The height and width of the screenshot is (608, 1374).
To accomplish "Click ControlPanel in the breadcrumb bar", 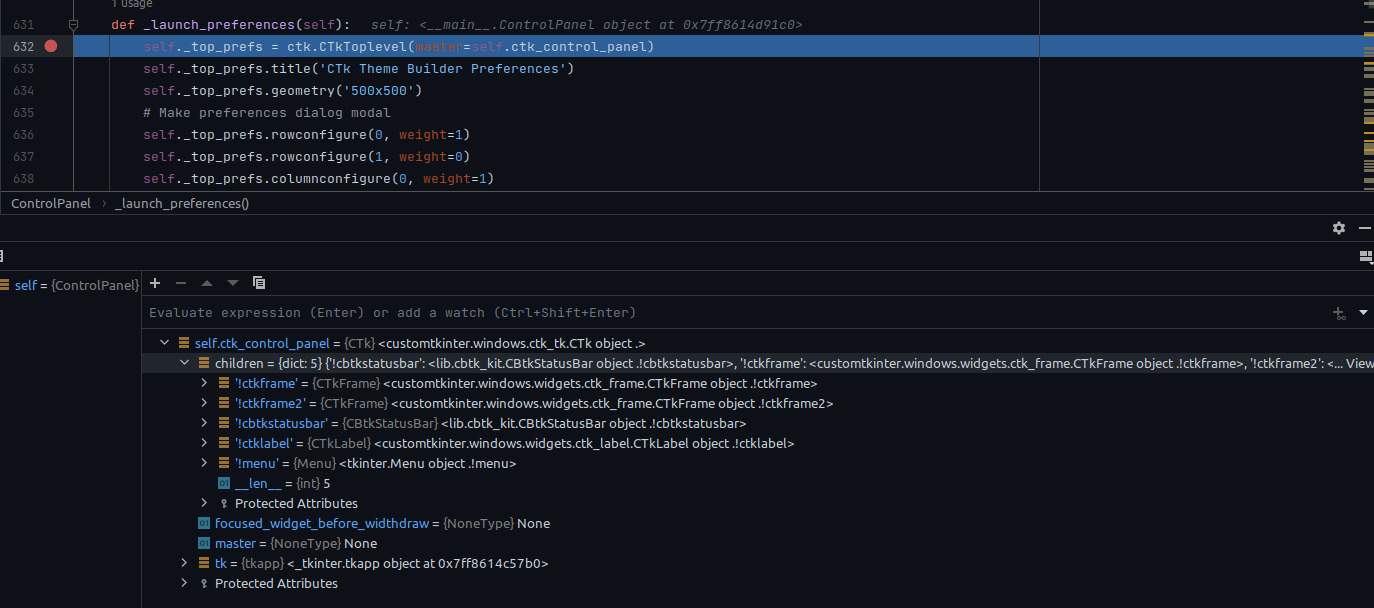I will (x=50, y=203).
